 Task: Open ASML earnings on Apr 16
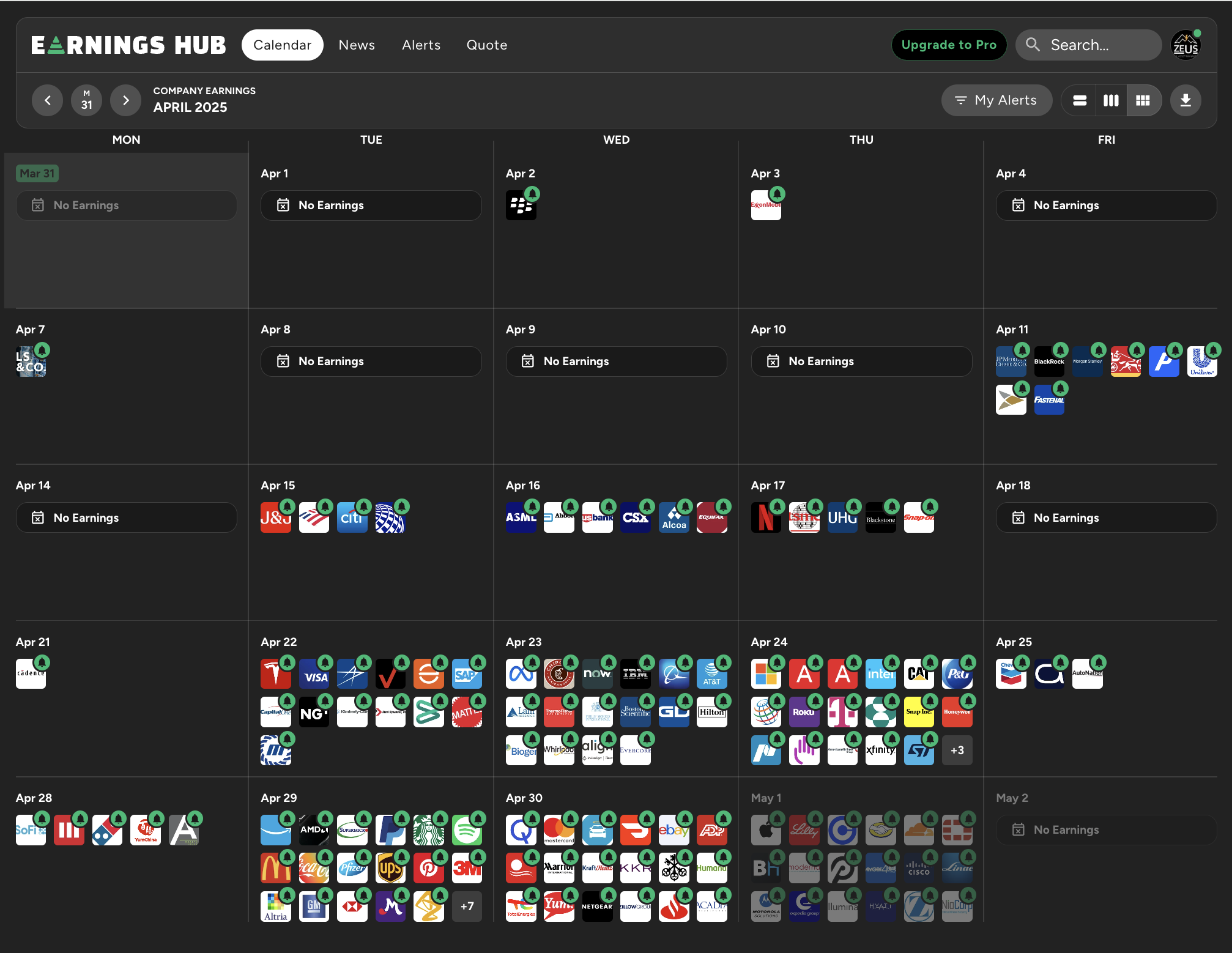(521, 517)
